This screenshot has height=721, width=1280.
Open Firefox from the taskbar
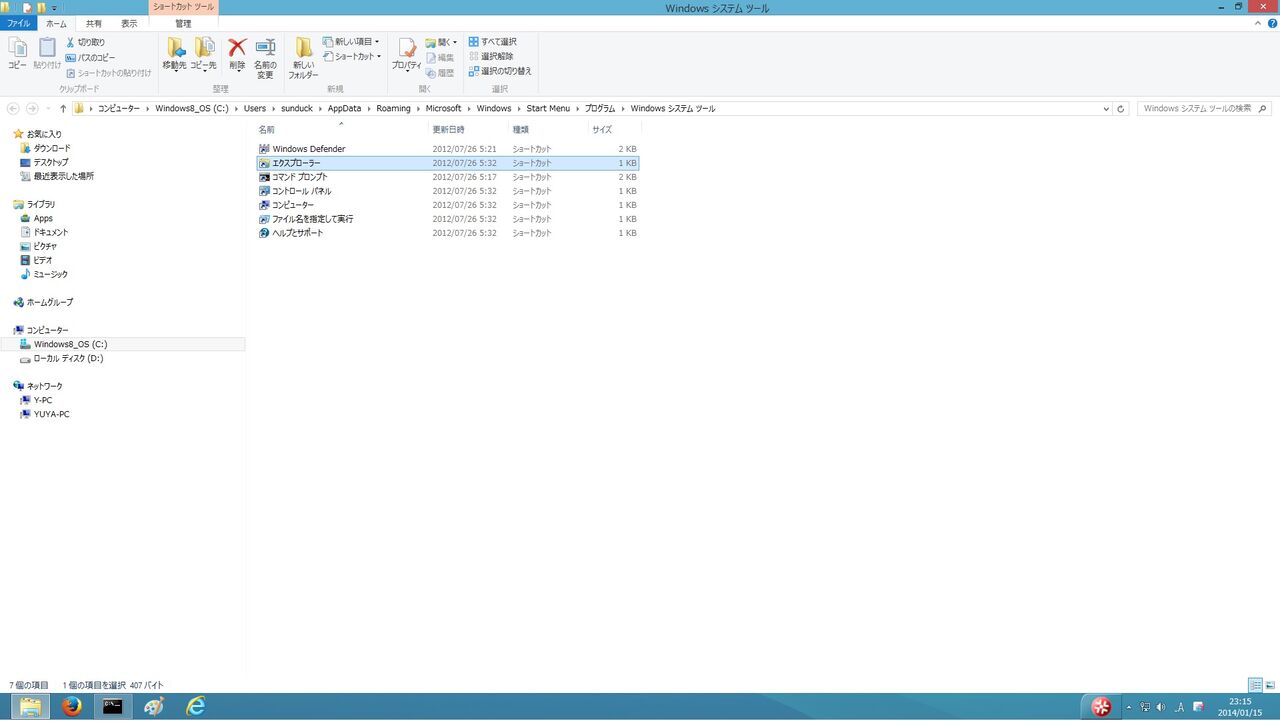(71, 707)
